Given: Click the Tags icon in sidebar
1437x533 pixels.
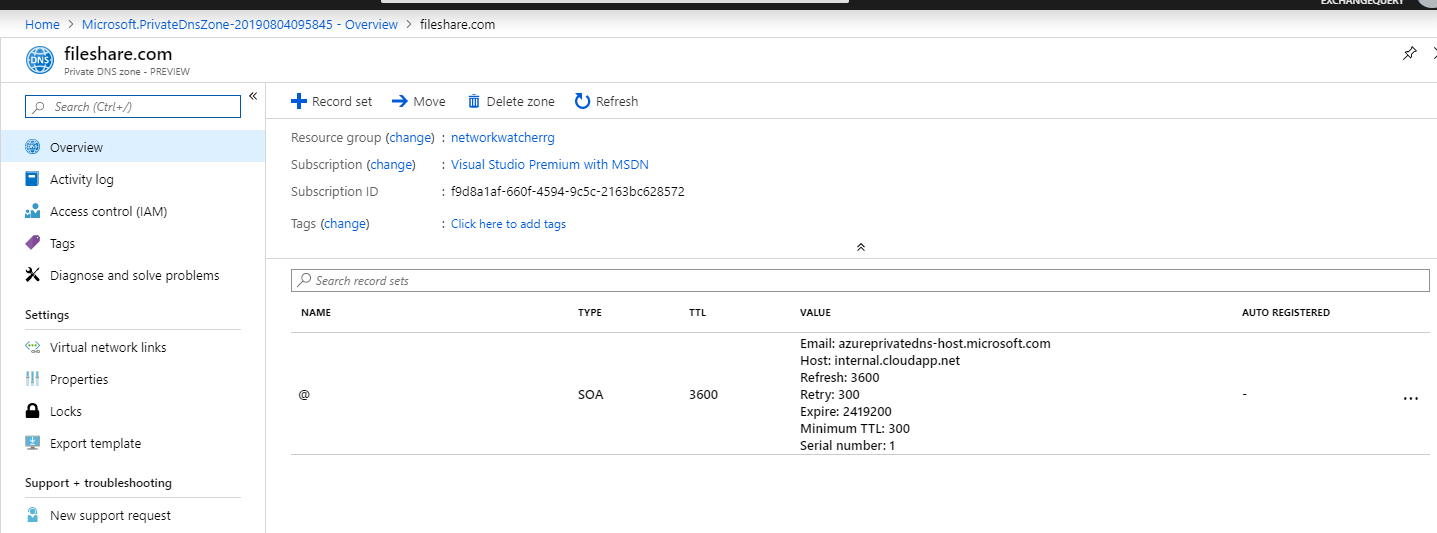Looking at the screenshot, I should tap(32, 243).
